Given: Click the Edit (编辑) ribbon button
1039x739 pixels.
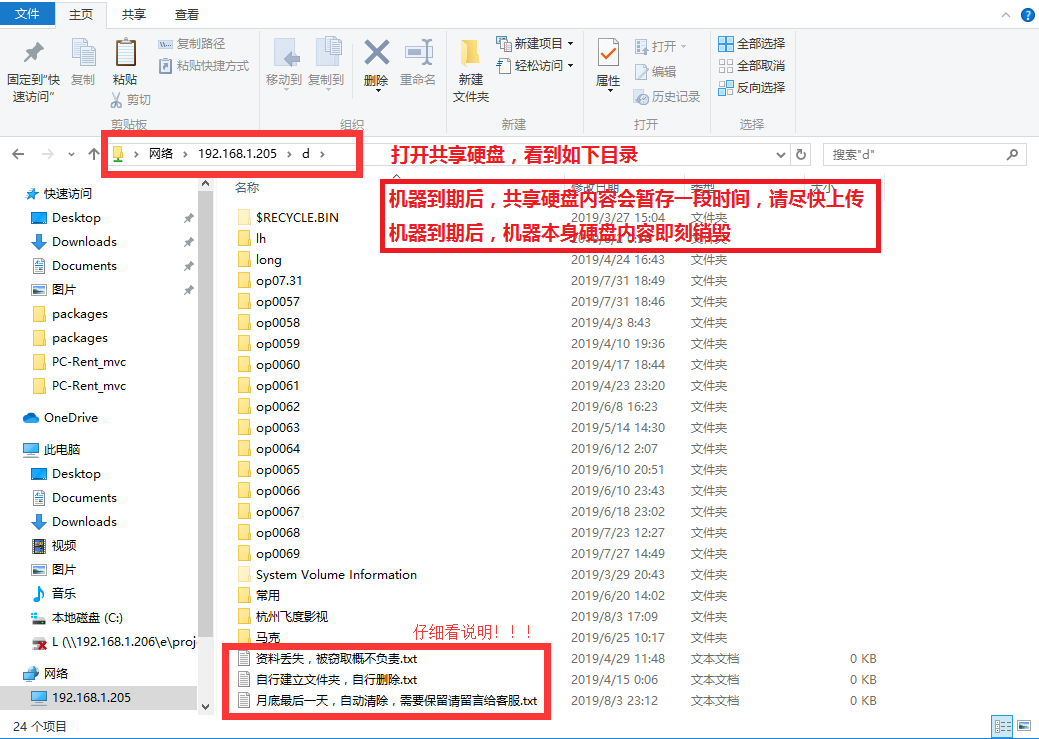Looking at the screenshot, I should [x=655, y=72].
